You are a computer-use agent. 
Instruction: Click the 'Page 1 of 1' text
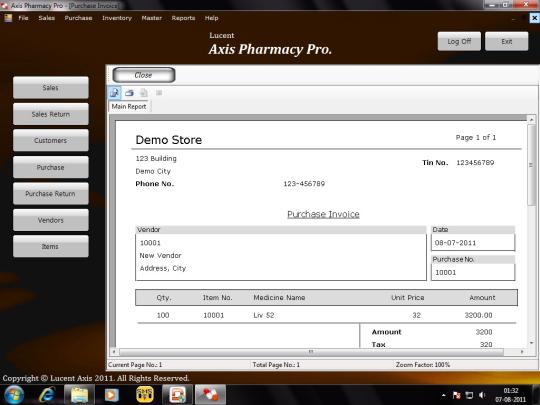tap(476, 137)
